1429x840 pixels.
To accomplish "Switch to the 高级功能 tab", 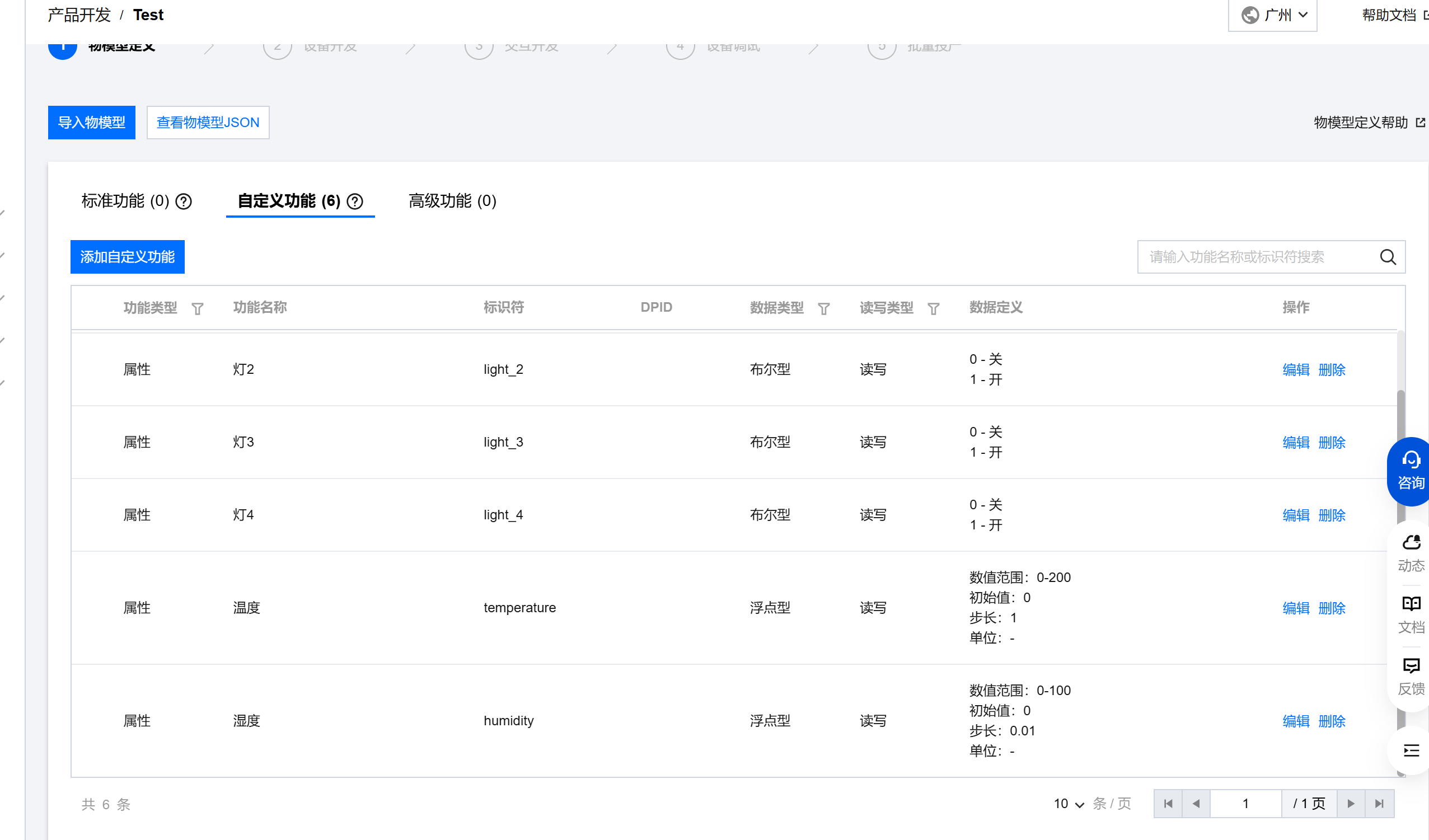I will tap(452, 201).
